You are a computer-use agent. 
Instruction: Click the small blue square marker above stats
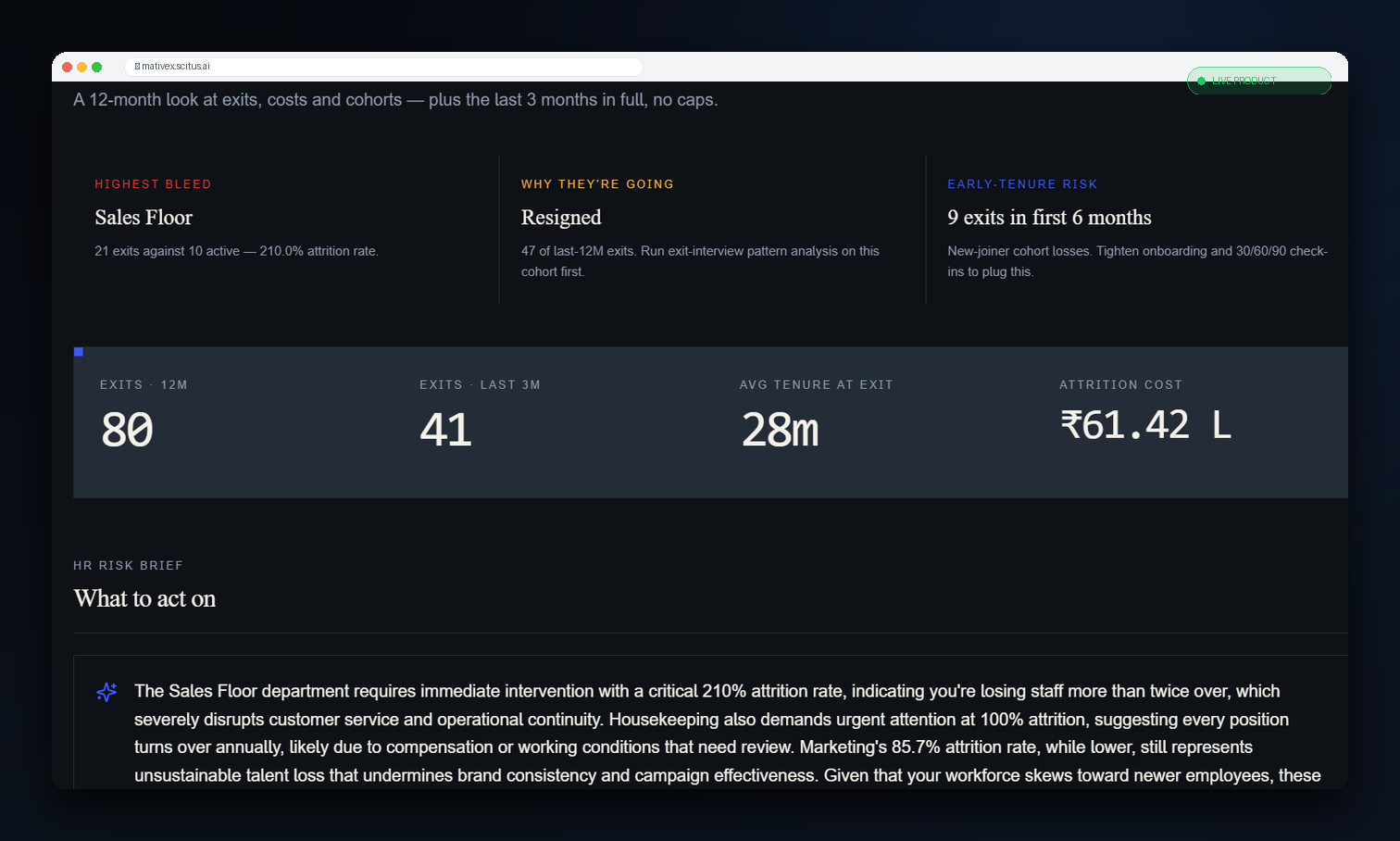pos(79,352)
